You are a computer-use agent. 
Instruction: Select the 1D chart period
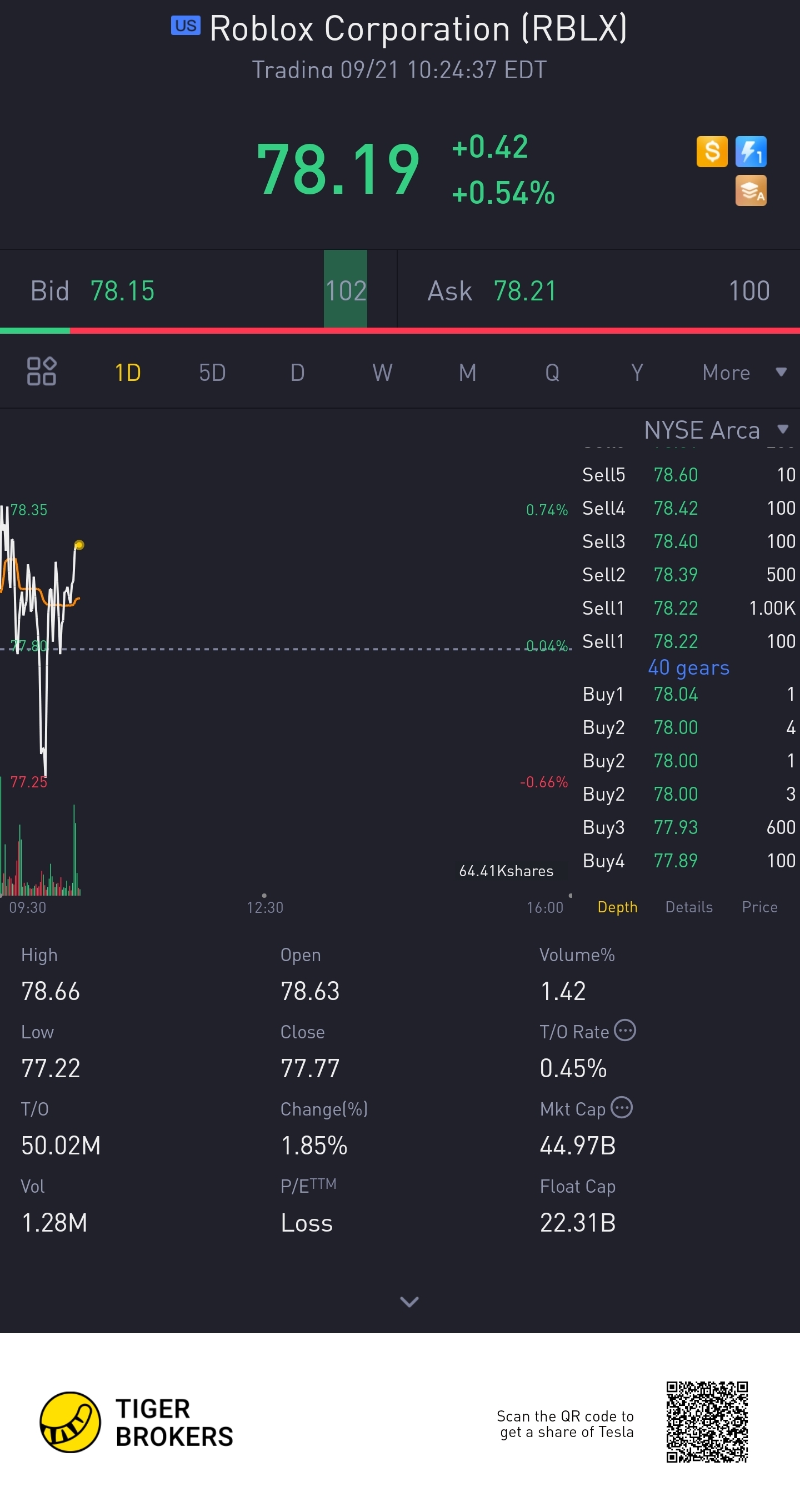(x=127, y=372)
